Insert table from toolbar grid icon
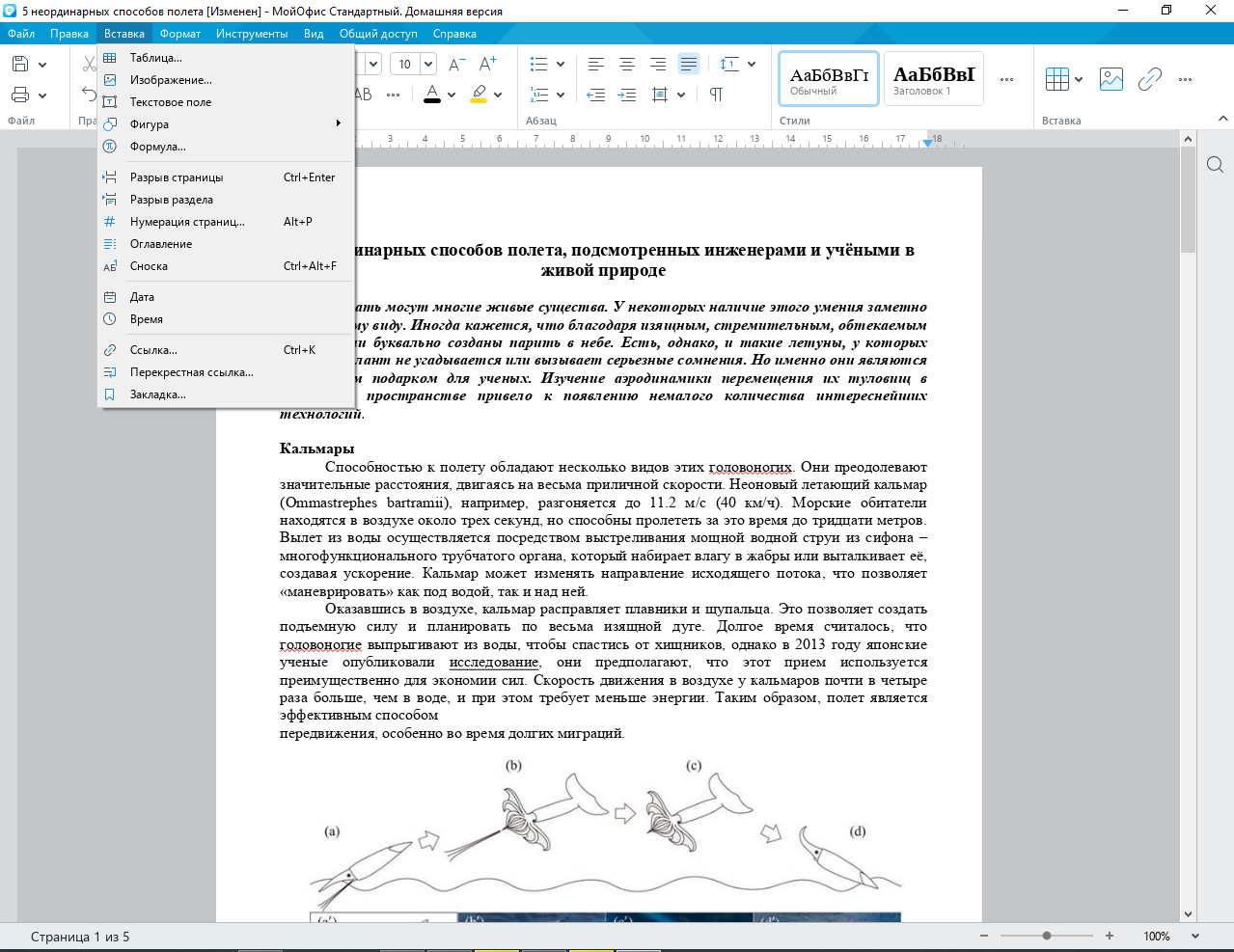Image resolution: width=1234 pixels, height=952 pixels. click(1057, 79)
